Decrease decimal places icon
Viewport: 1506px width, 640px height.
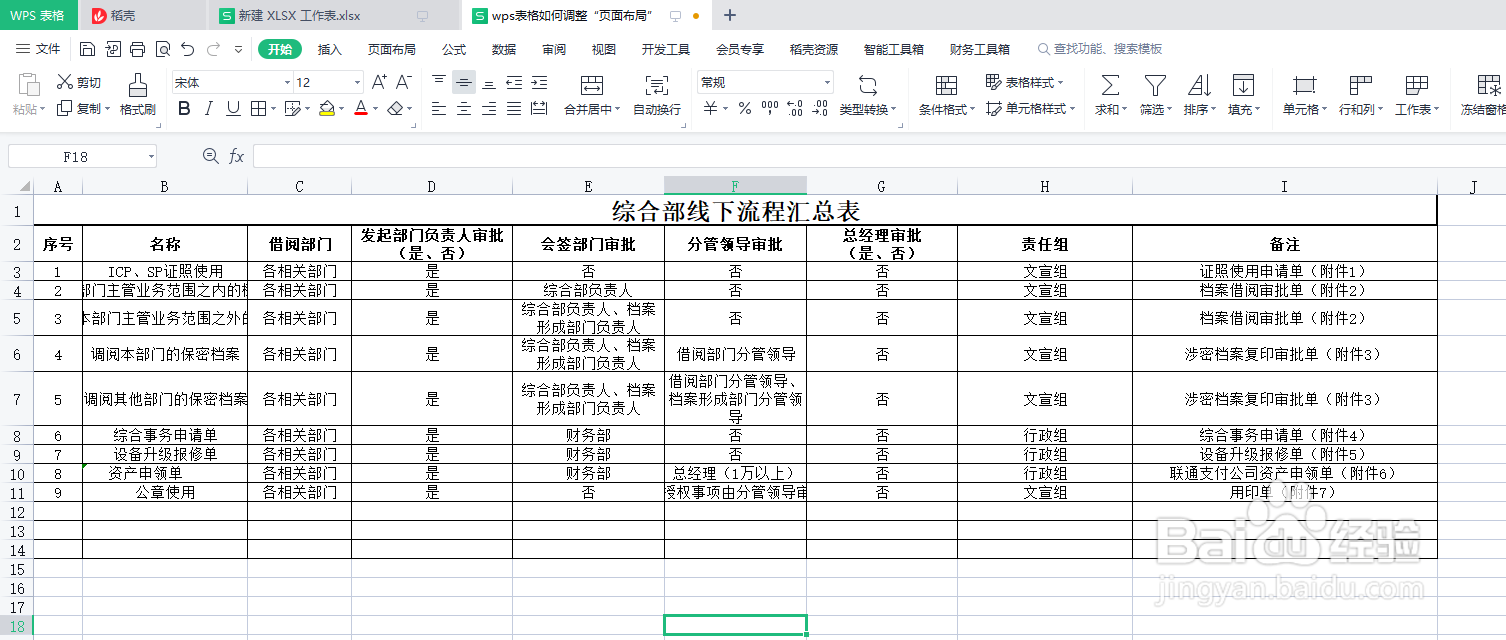pos(820,108)
